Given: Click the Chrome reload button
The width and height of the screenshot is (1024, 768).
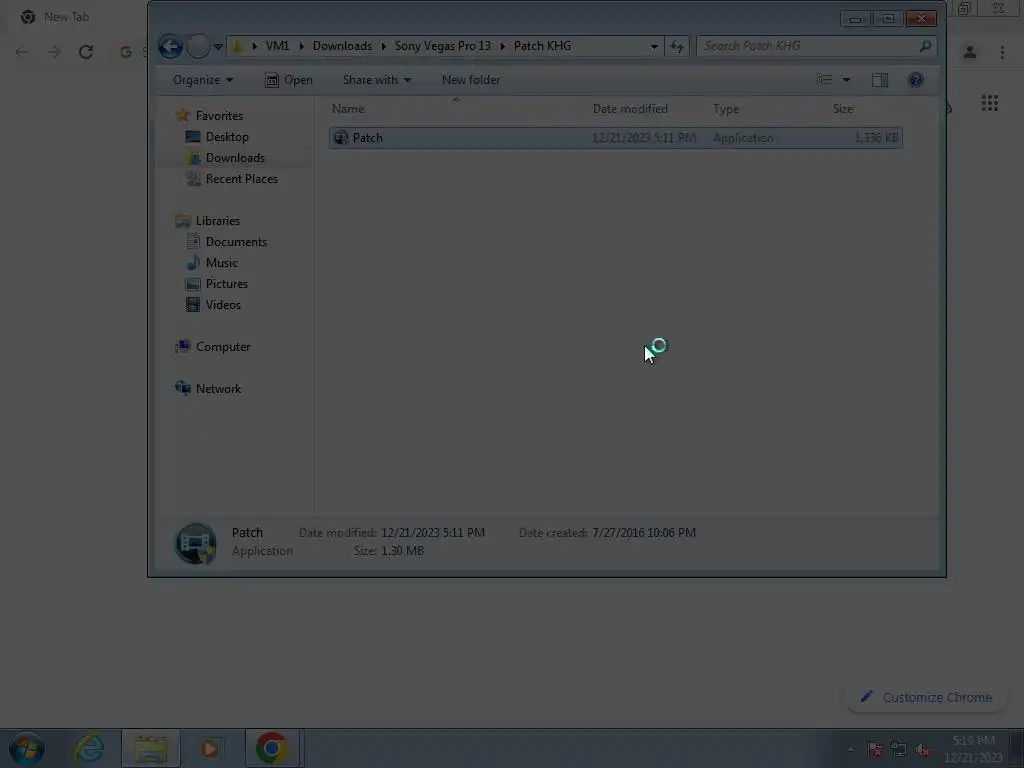Looking at the screenshot, I should coord(86,52).
